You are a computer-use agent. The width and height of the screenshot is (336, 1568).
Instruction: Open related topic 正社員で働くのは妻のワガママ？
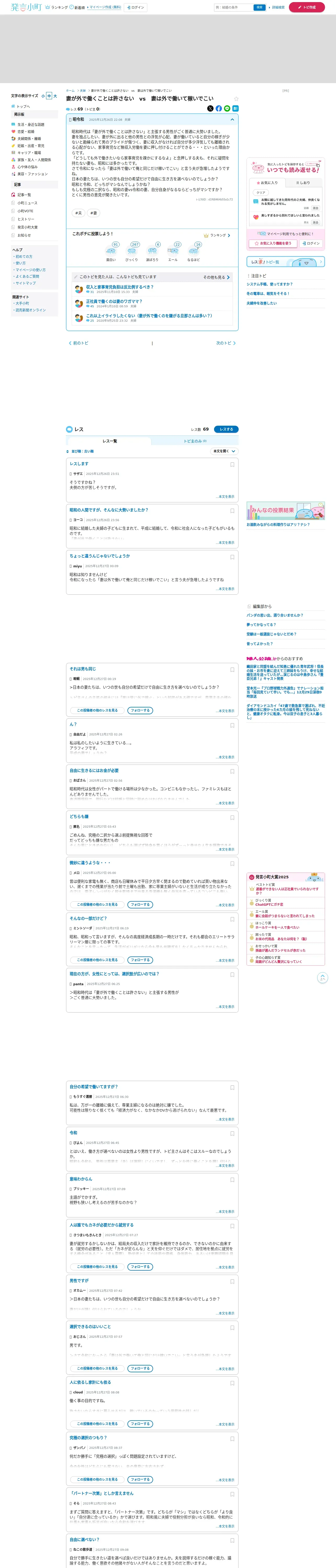point(114,301)
